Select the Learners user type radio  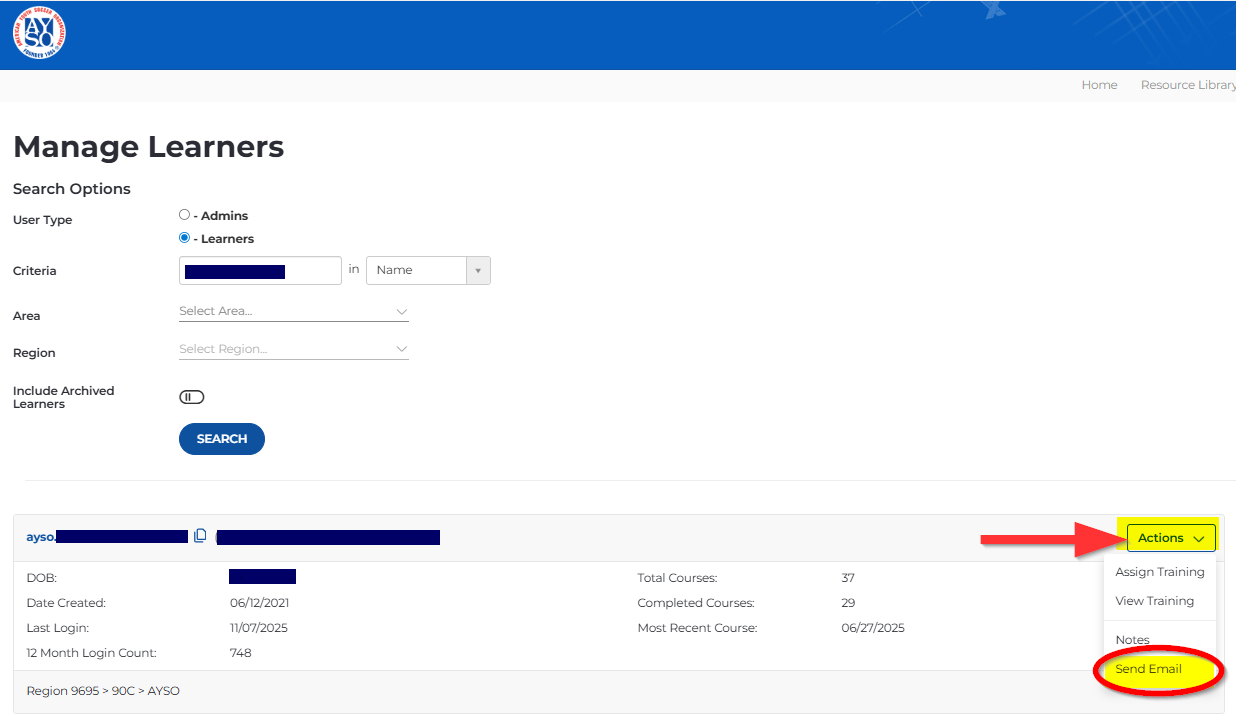(x=184, y=238)
